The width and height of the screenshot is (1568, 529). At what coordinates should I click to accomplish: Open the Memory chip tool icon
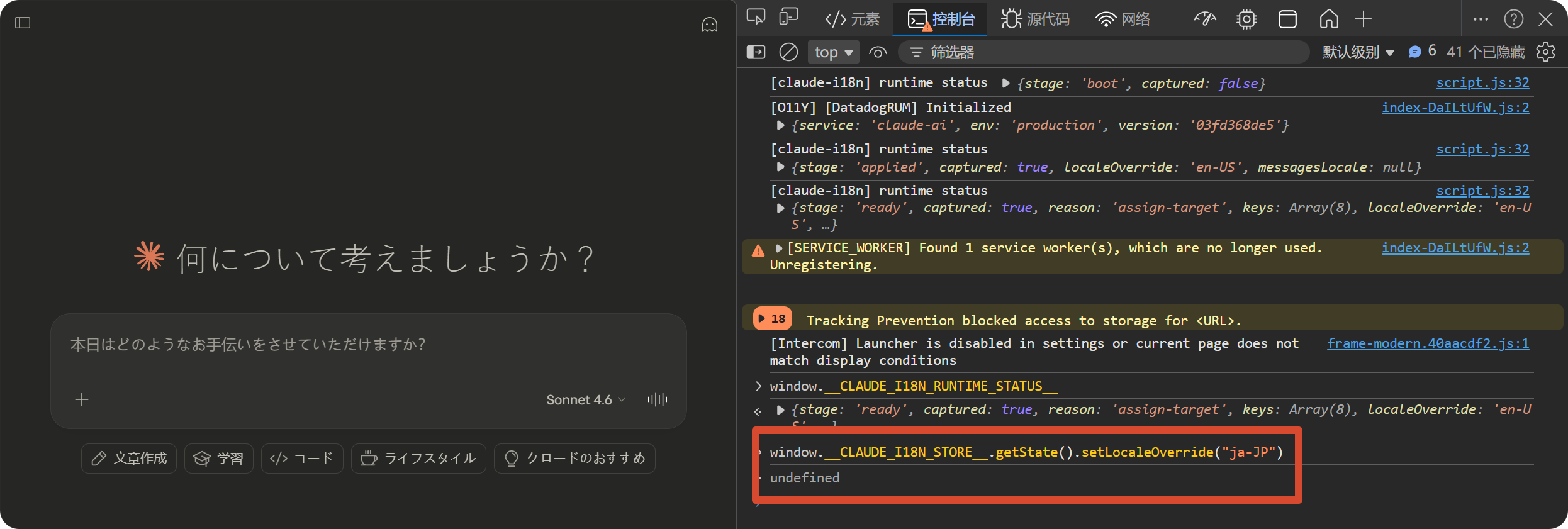click(1246, 19)
